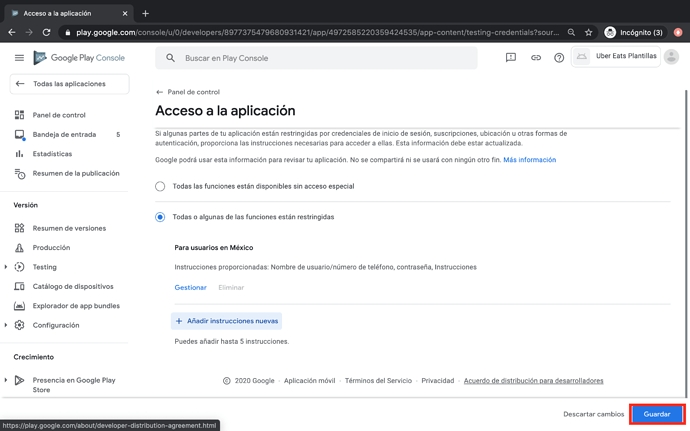Open Catálogo de dispositivos page
Screen dimensions: 690x431
73,286
